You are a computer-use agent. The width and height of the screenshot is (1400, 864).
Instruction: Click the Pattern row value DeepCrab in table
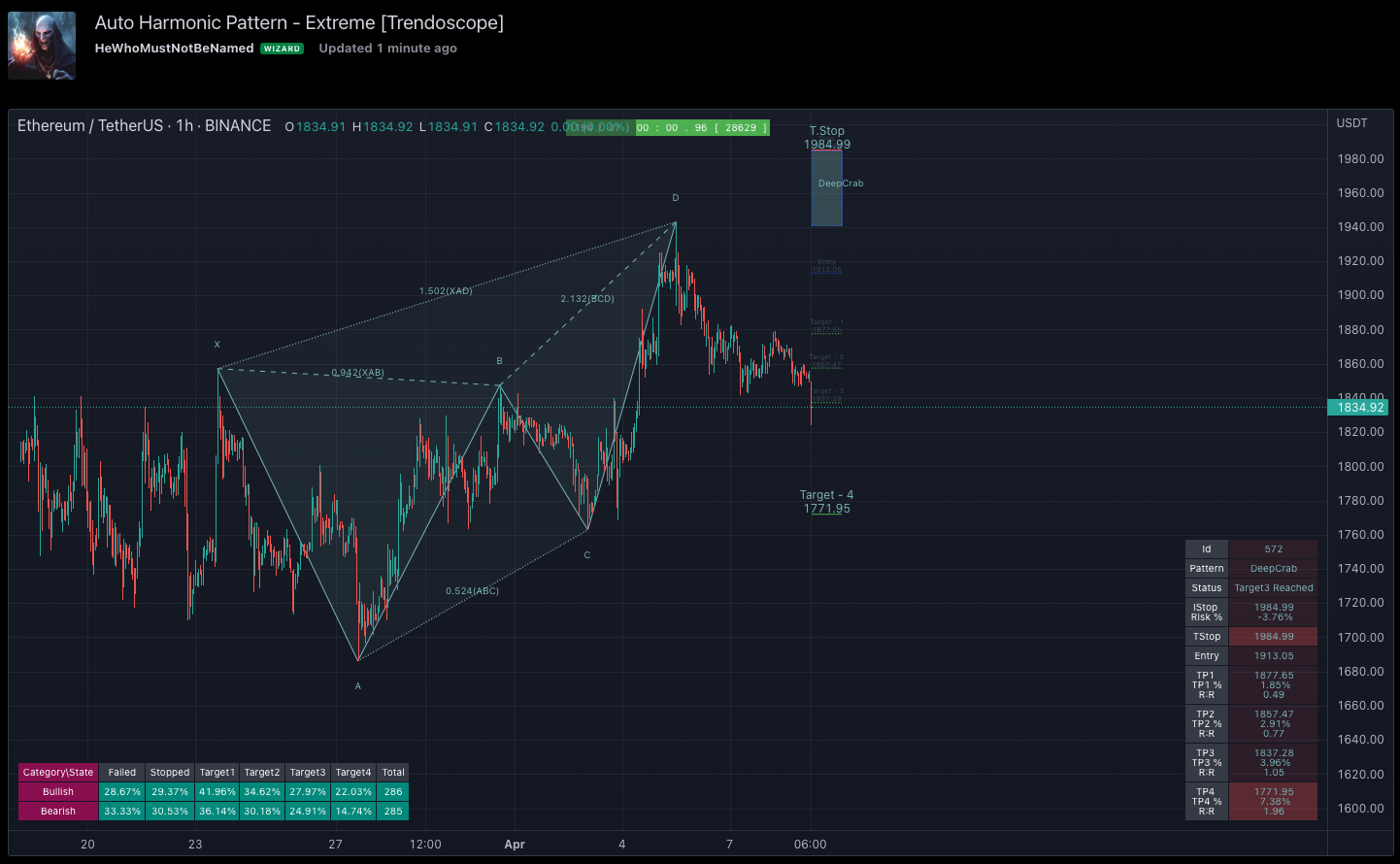[x=1274, y=569]
